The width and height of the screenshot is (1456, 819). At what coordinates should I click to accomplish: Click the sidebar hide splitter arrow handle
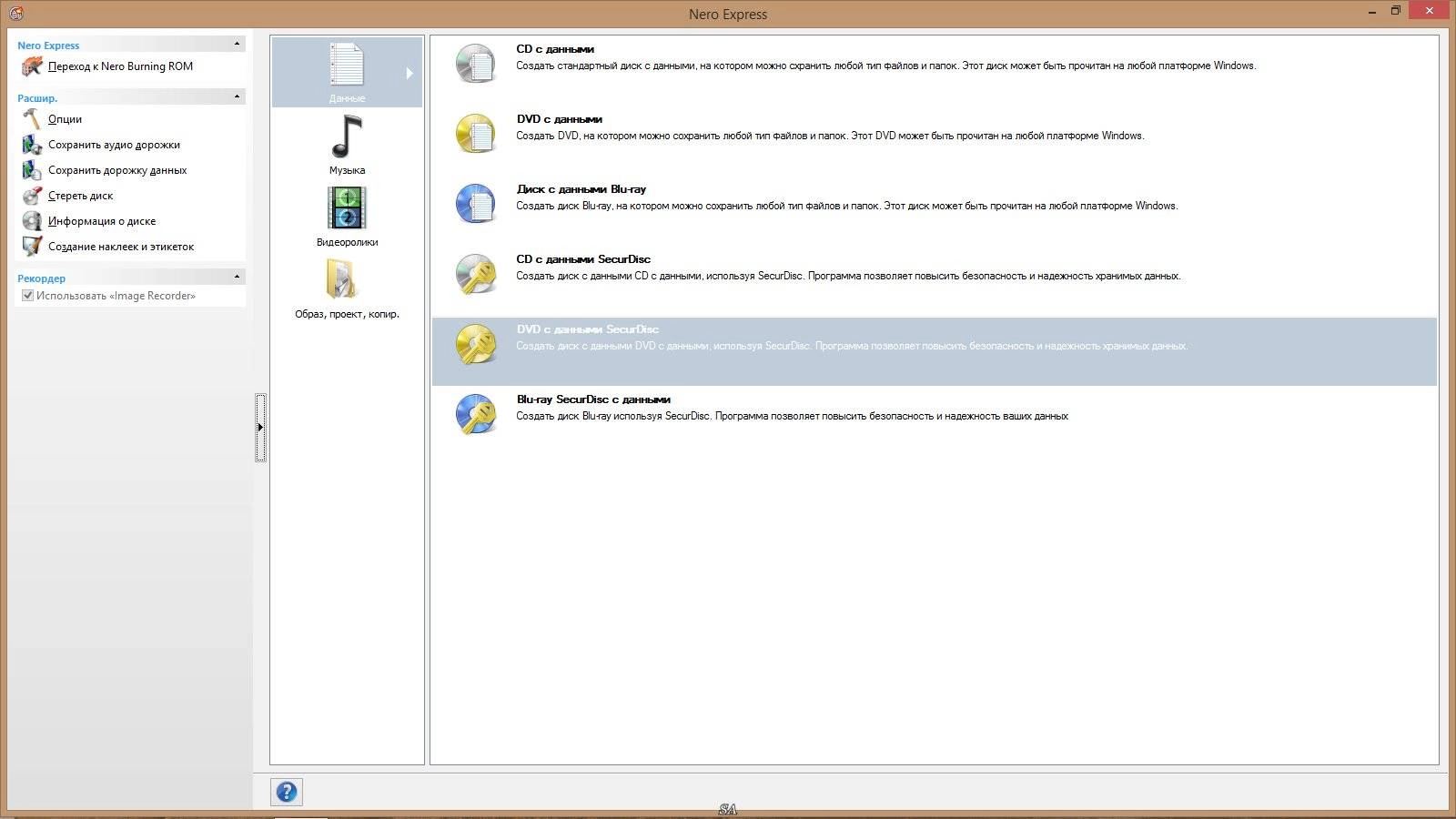(260, 428)
